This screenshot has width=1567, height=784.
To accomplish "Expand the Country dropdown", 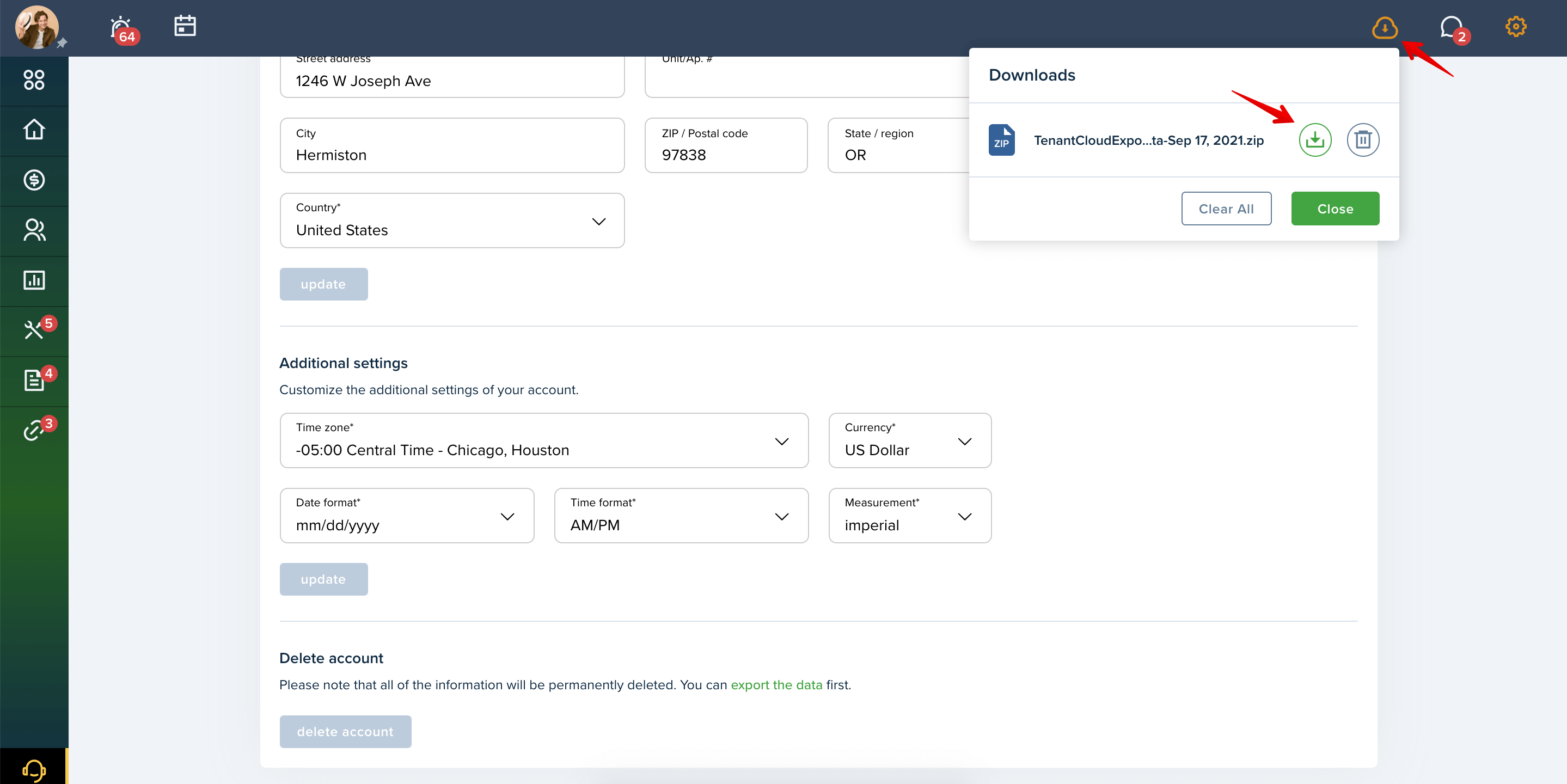I will pos(452,221).
